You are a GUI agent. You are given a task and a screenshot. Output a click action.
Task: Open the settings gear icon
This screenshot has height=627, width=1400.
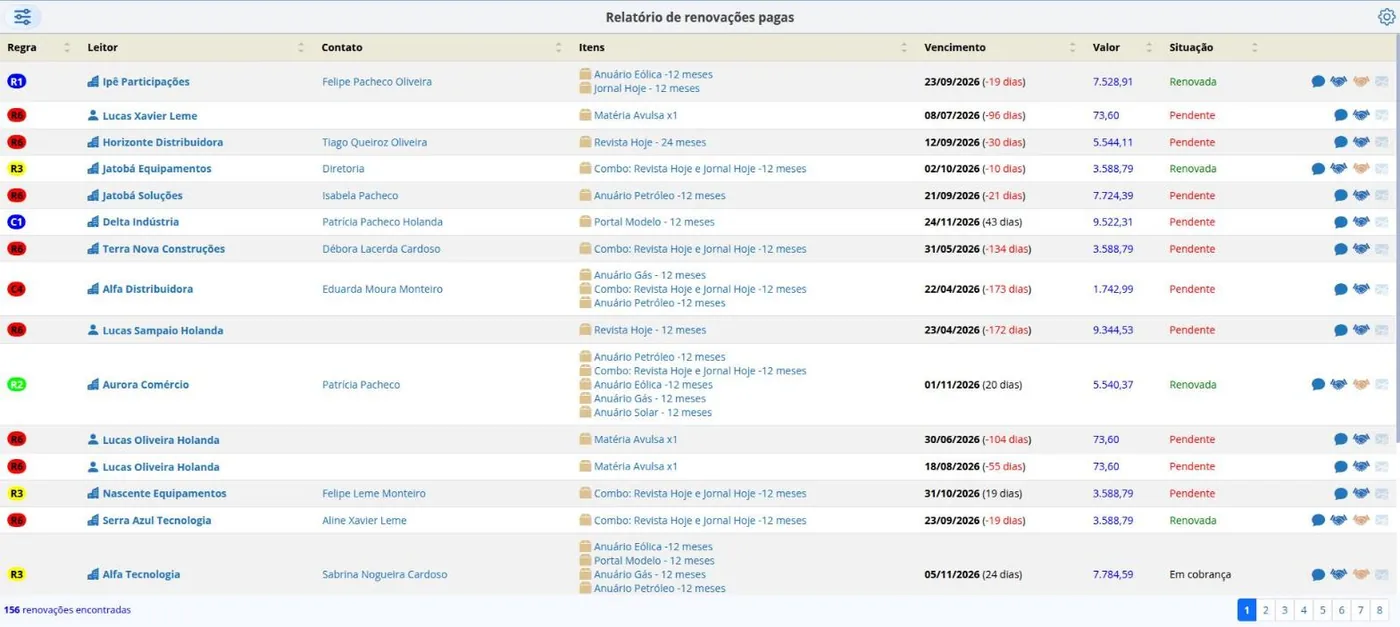(1386, 17)
